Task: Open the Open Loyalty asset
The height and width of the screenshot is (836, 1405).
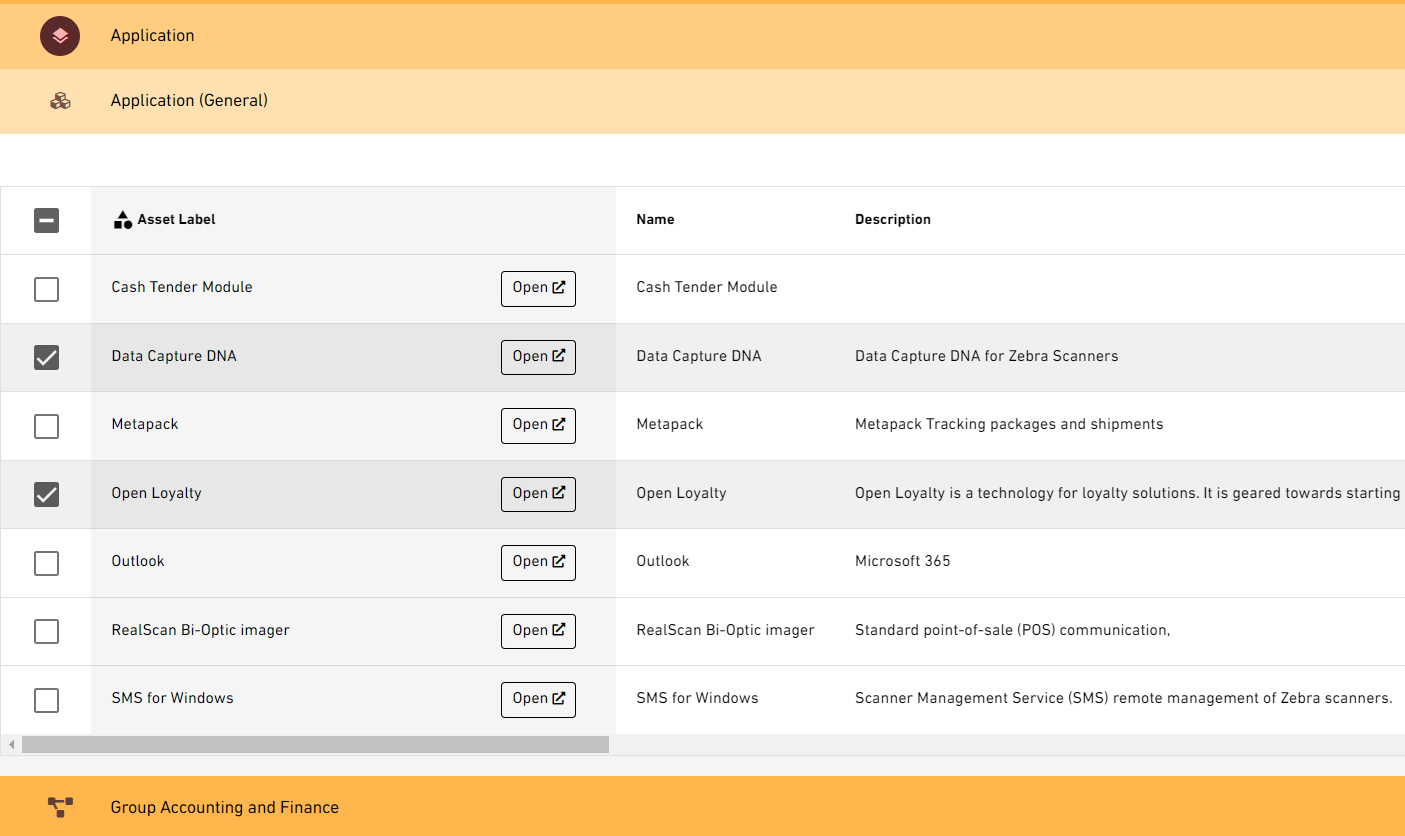Action: [538, 494]
